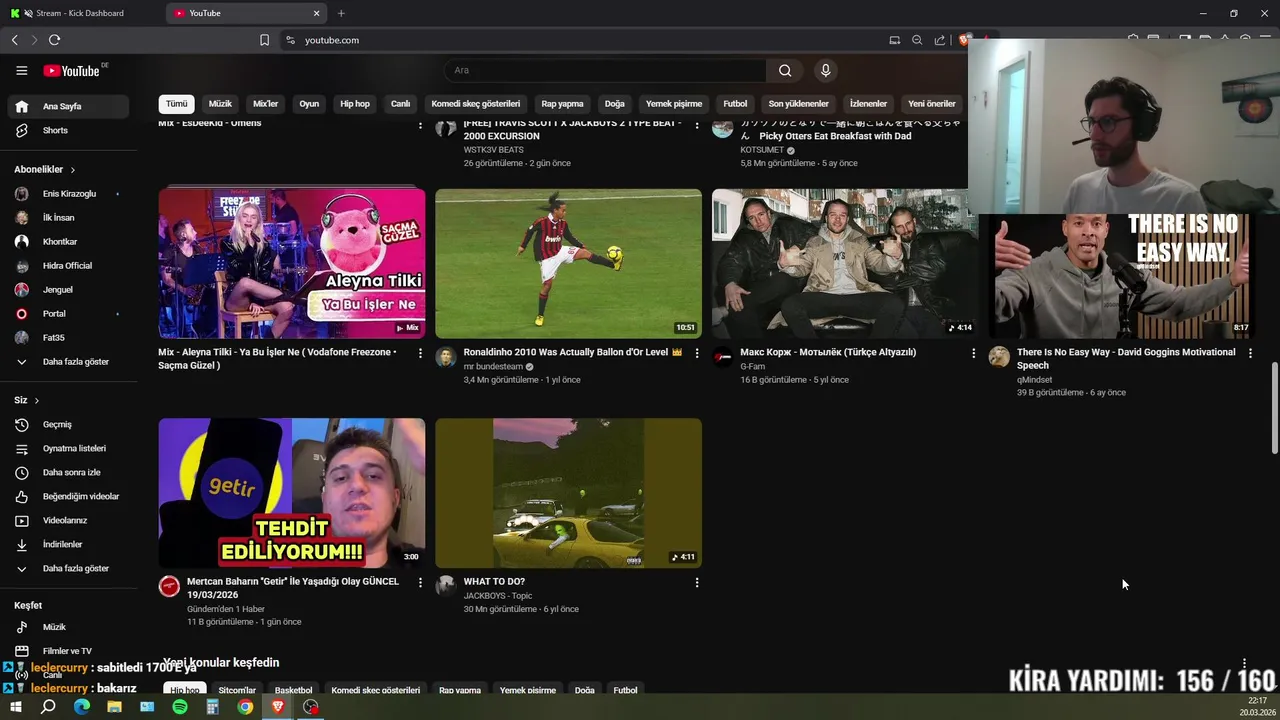
Task: Open Microsoft Edge from the taskbar
Action: point(82,706)
